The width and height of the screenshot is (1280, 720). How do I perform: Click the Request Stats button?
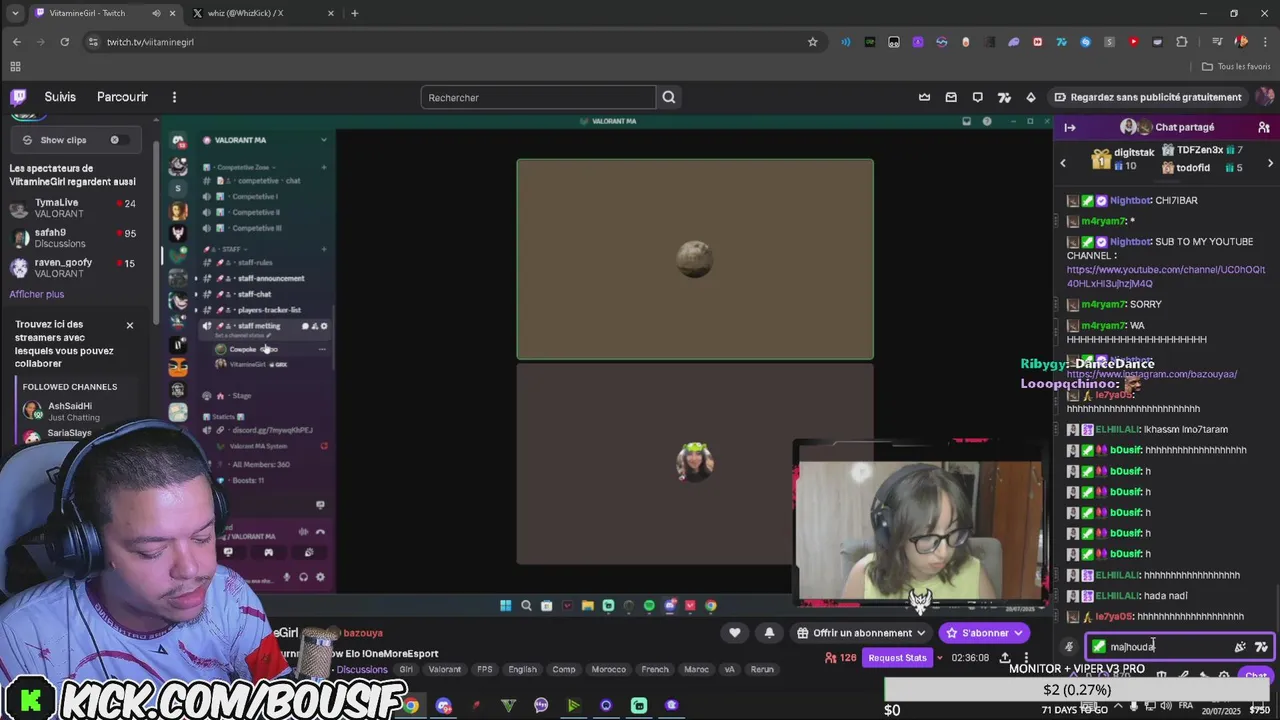897,658
